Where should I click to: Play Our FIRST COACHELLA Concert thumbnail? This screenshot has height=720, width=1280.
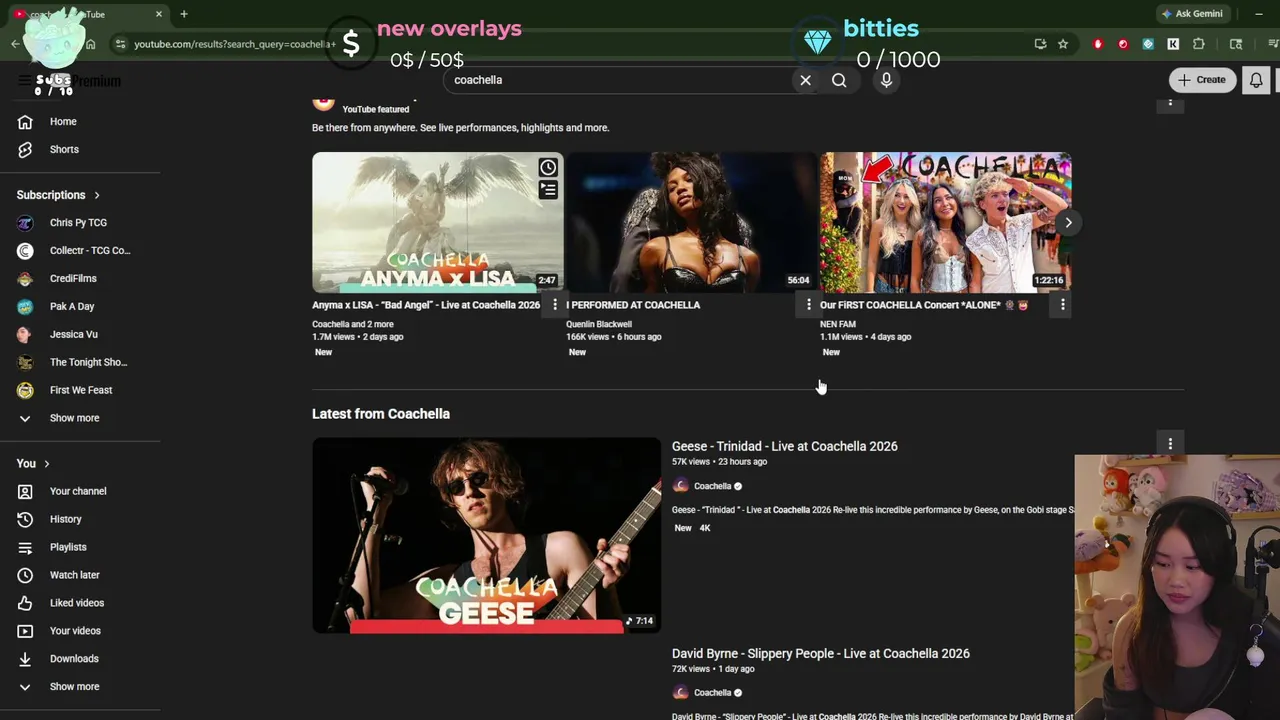pyautogui.click(x=945, y=222)
